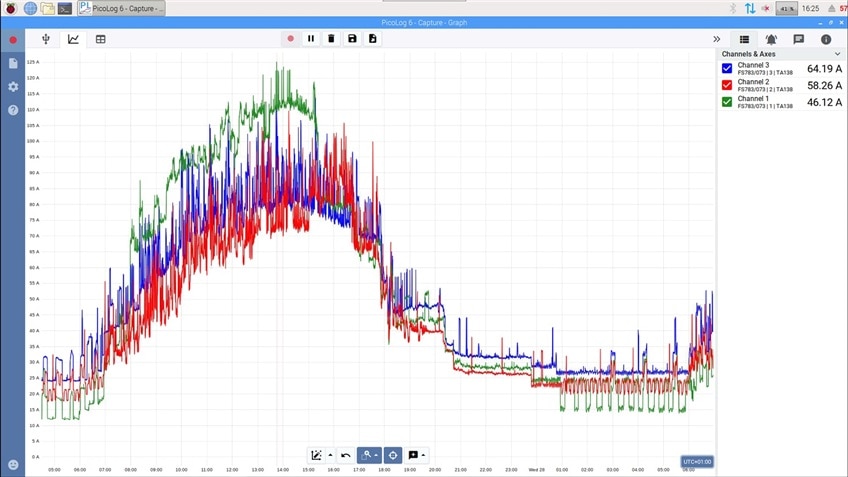Click the UTC+01:00 timezone button
This screenshot has height=477, width=848.
pyautogui.click(x=696, y=462)
